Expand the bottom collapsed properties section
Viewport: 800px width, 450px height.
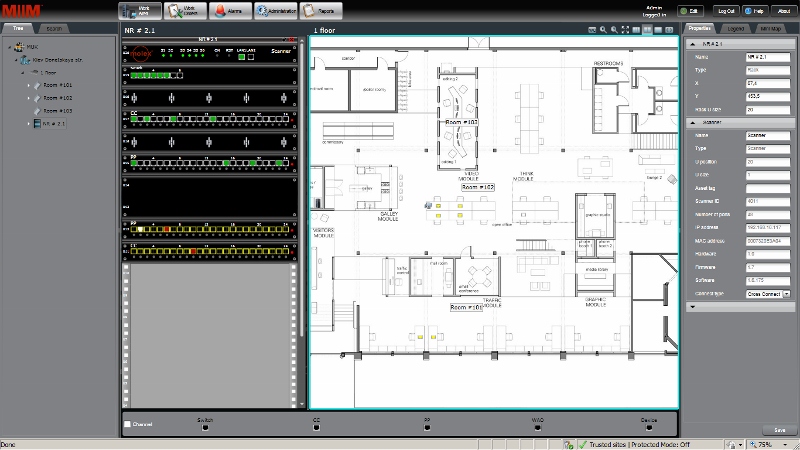point(693,307)
